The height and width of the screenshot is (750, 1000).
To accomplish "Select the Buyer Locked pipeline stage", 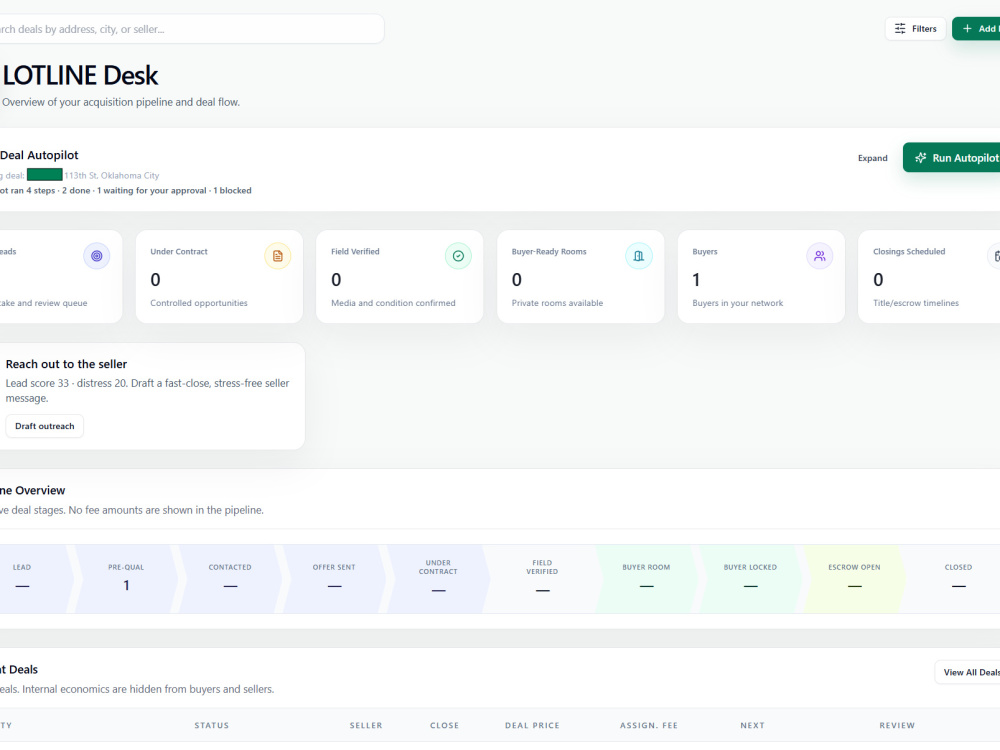I will [751, 578].
